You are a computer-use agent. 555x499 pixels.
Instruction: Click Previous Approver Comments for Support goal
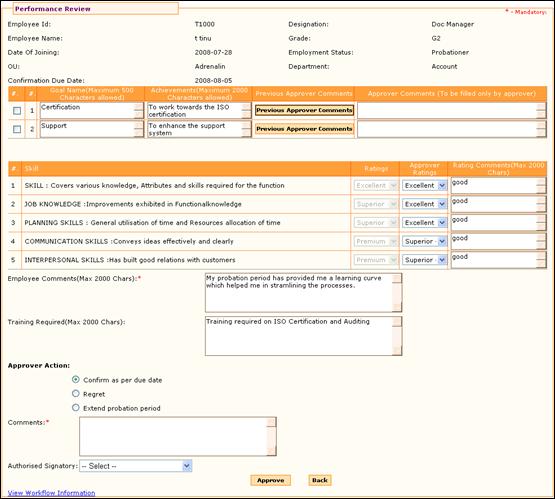[304, 129]
